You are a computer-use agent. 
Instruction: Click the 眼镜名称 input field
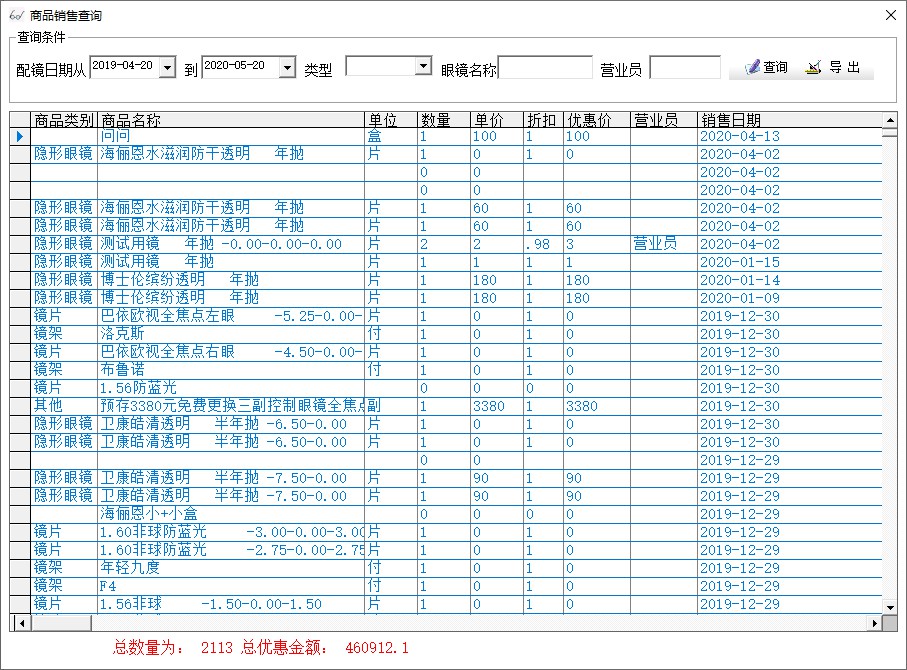pos(545,68)
